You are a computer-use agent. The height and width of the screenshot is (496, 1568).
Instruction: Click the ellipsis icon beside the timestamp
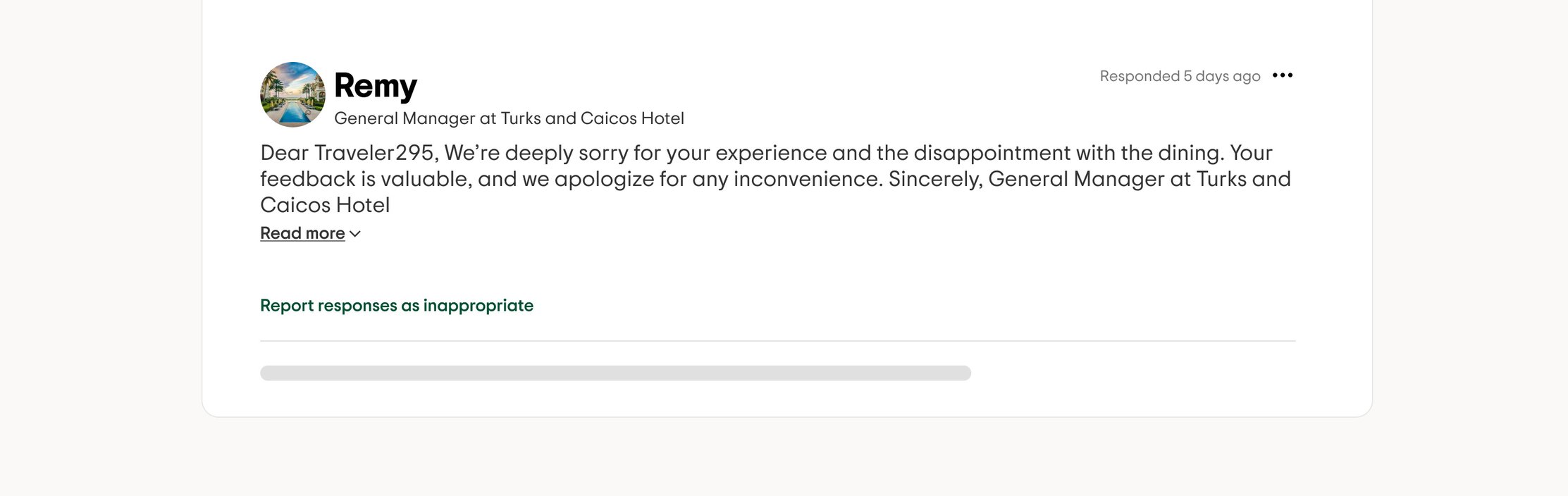pyautogui.click(x=1284, y=75)
